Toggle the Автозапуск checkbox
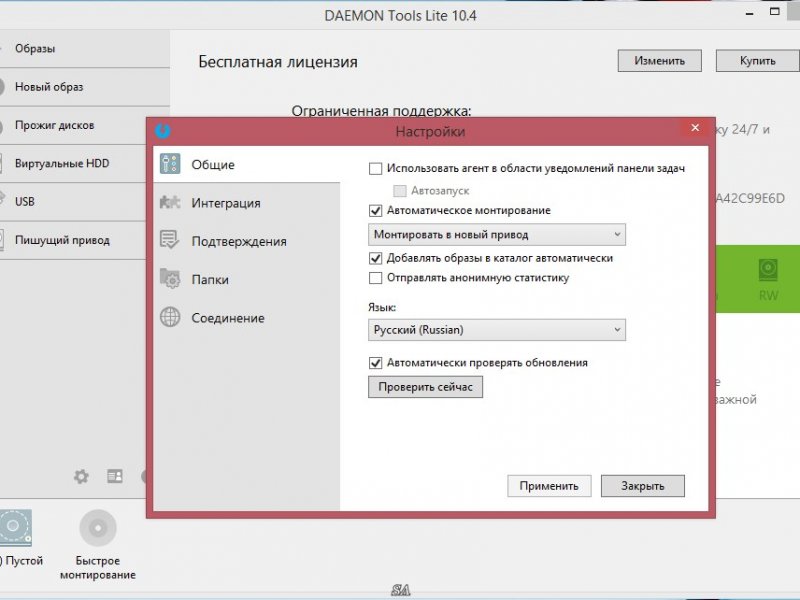This screenshot has height=600, width=800. tap(400, 191)
